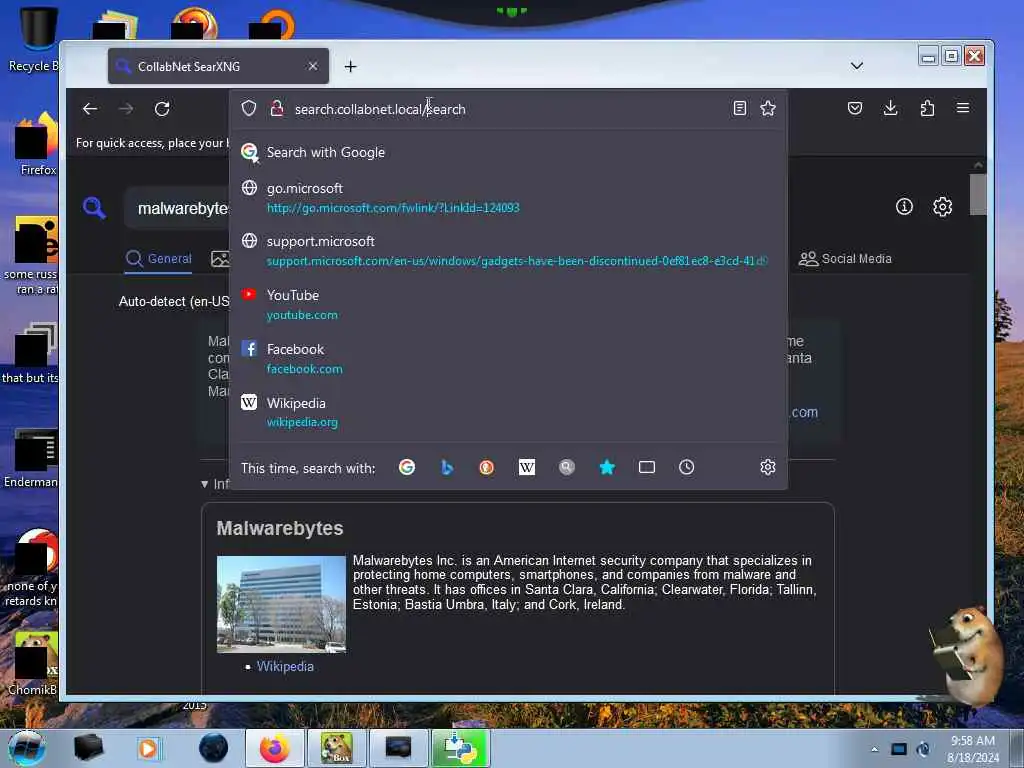The height and width of the screenshot is (768, 1024).
Task: Search open tabs with the tab icon
Action: click(x=647, y=467)
